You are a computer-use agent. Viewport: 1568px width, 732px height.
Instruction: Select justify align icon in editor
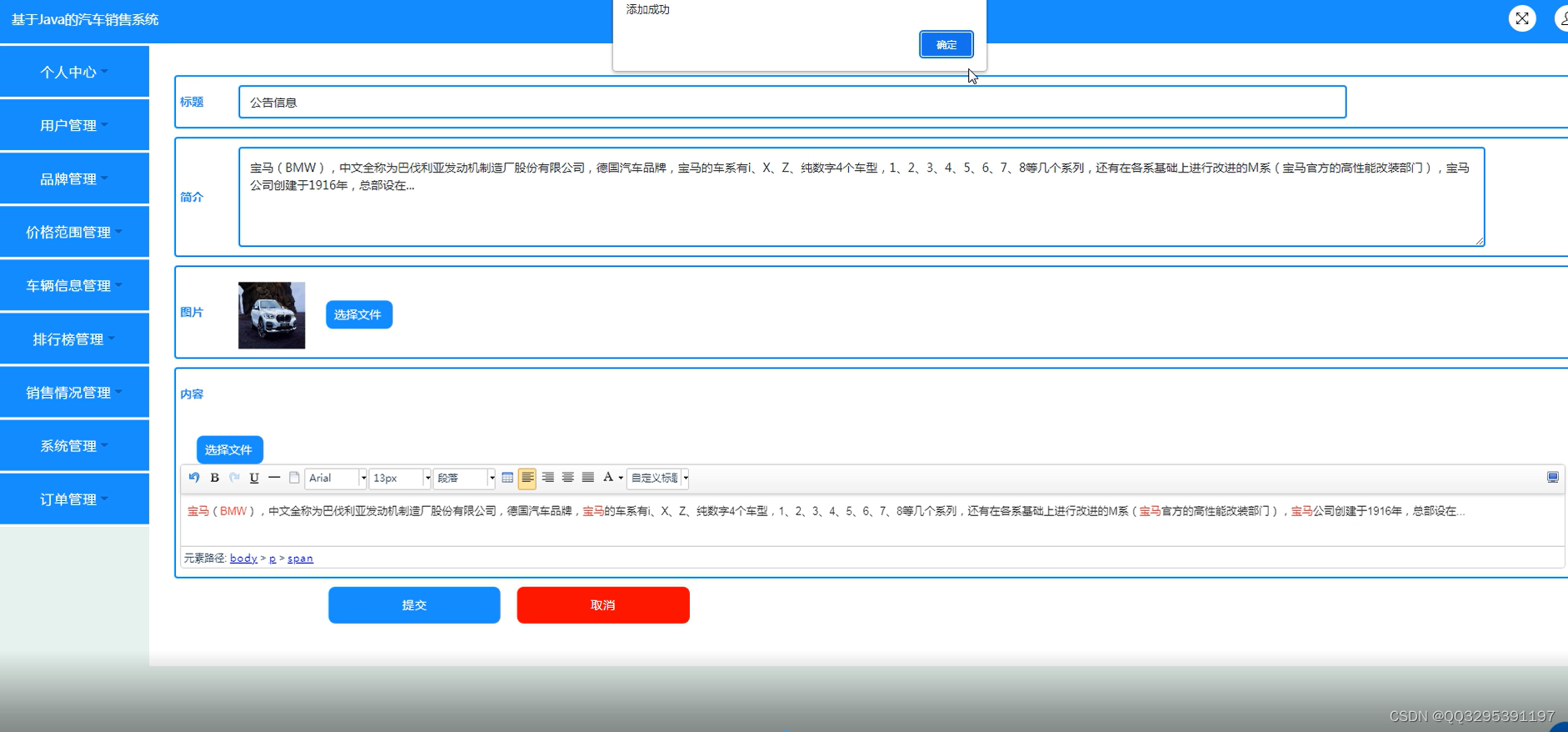pyautogui.click(x=588, y=478)
